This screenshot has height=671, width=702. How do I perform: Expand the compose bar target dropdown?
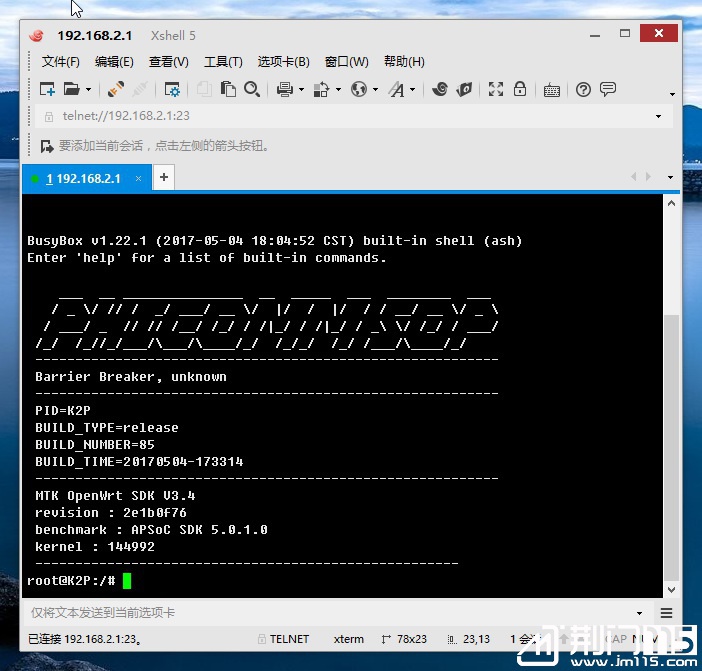639,613
